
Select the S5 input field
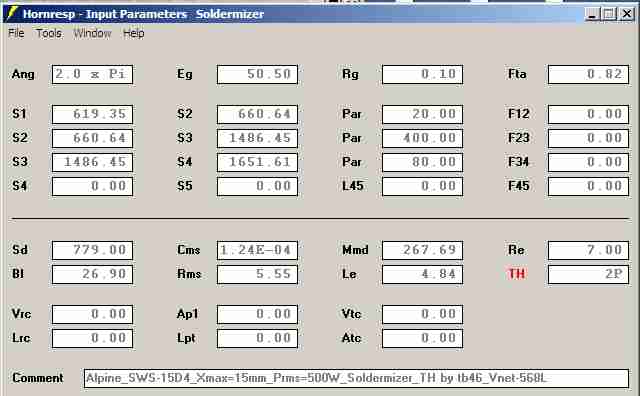pos(257,186)
